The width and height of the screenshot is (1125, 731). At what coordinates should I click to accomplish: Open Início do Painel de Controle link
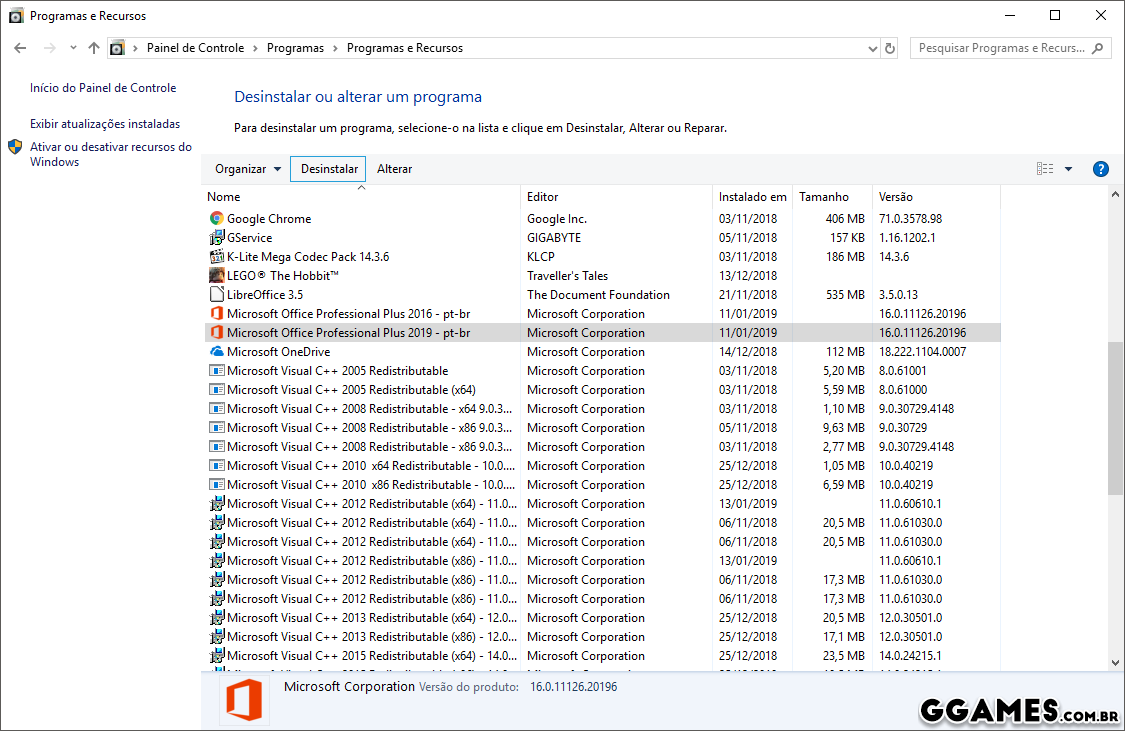[x=103, y=88]
